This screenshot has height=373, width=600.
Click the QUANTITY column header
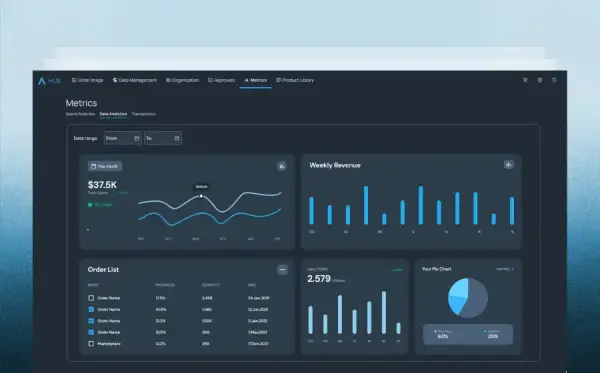211,285
